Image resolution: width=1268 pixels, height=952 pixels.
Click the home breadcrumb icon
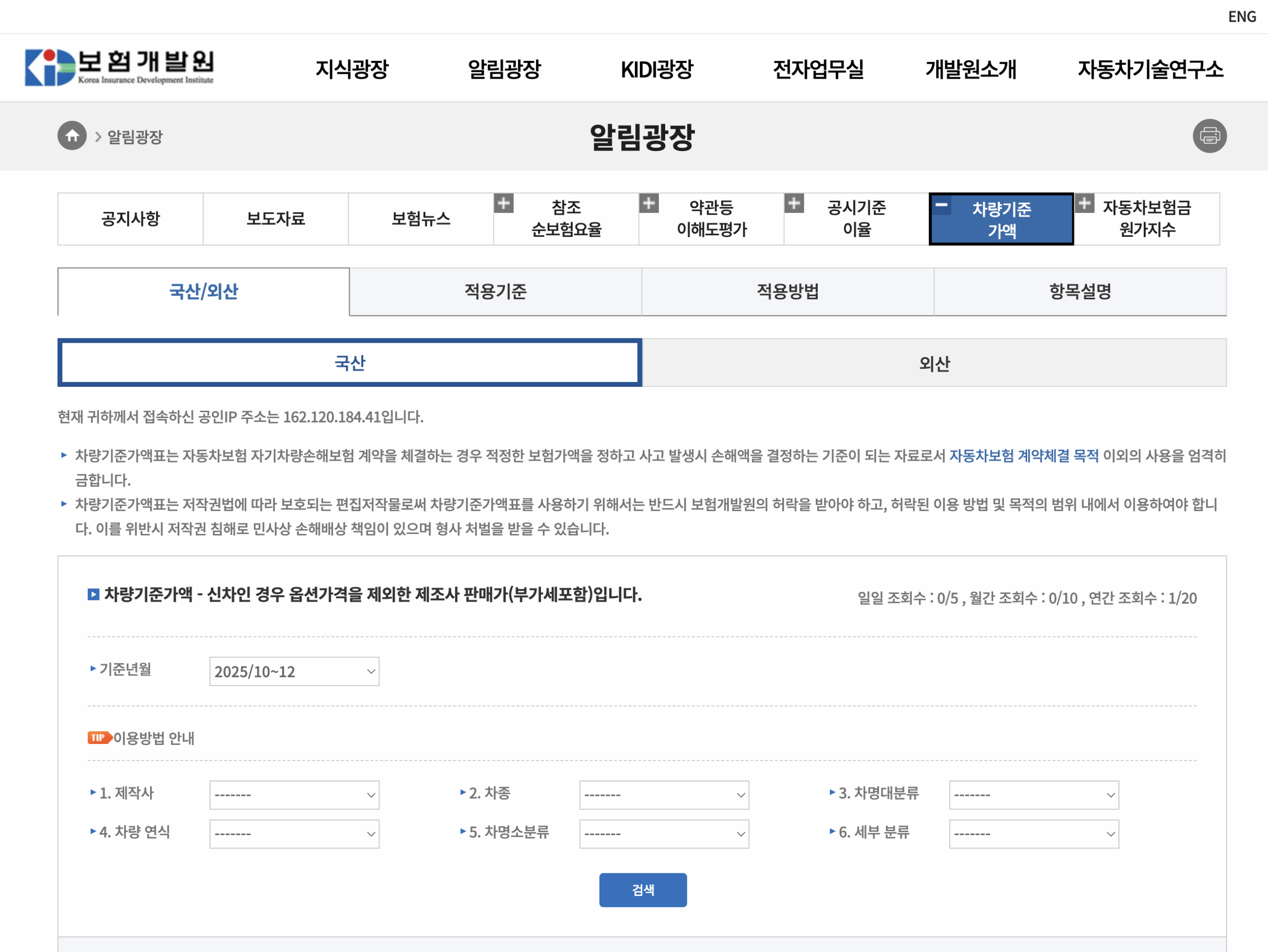pos(72,136)
